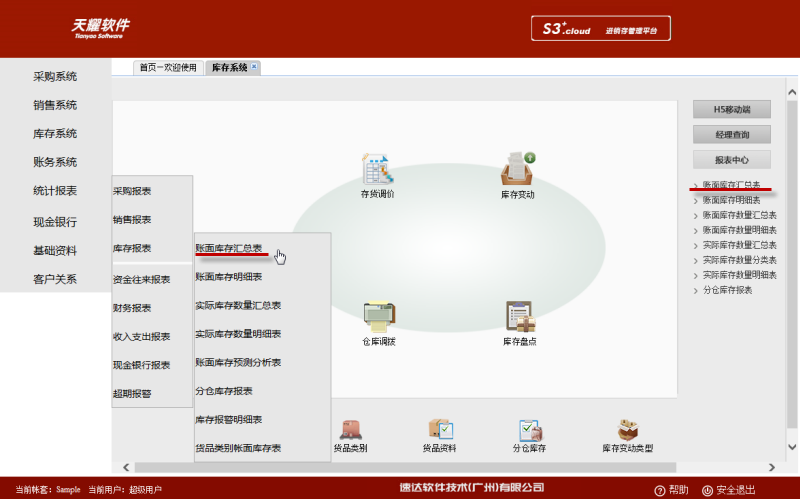Expand 库存报表 in the report menu
800x499 pixels.
click(132, 248)
